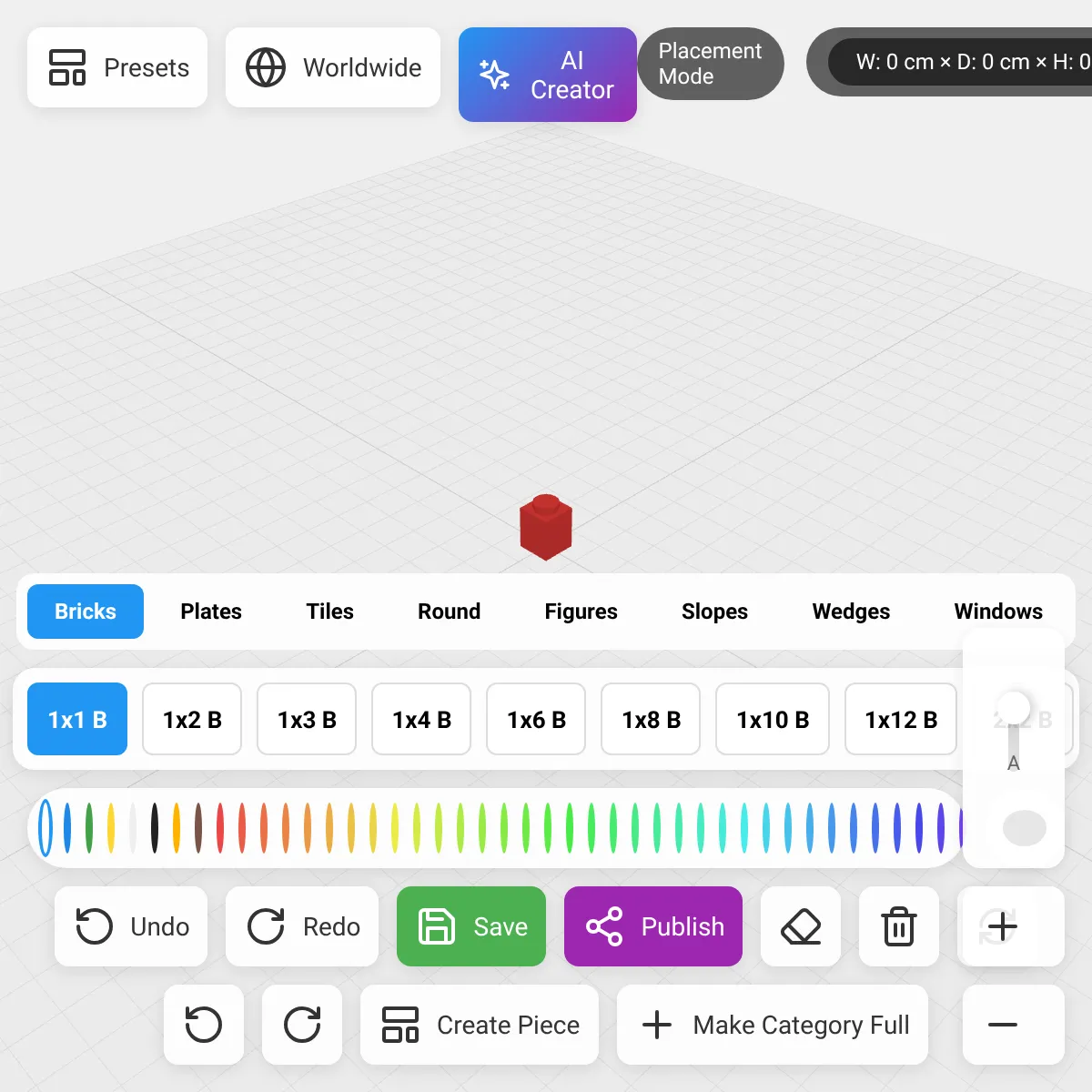Click the trash can delete icon

(x=899, y=926)
